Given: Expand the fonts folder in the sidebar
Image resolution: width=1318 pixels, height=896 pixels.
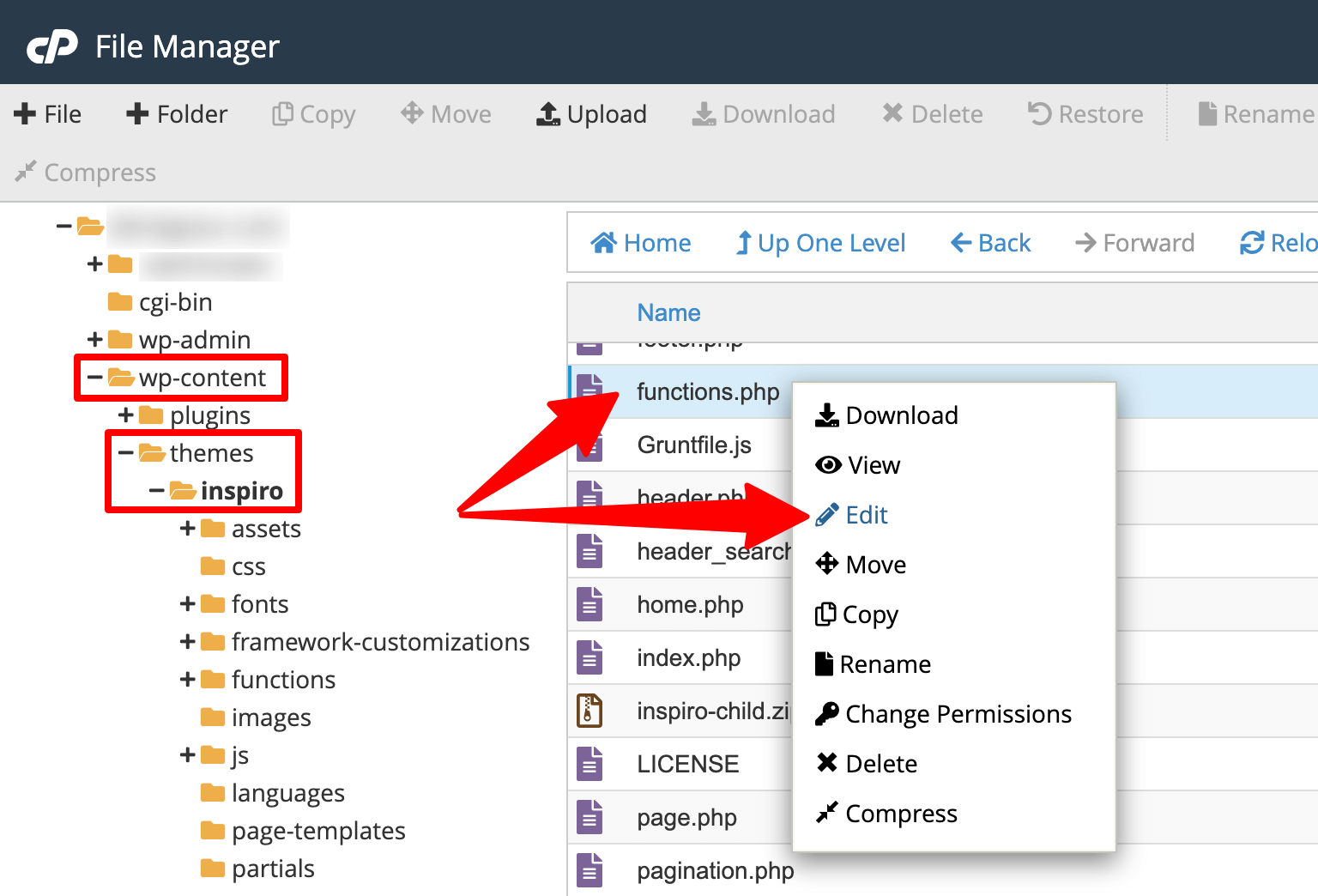Looking at the screenshot, I should tap(187, 603).
